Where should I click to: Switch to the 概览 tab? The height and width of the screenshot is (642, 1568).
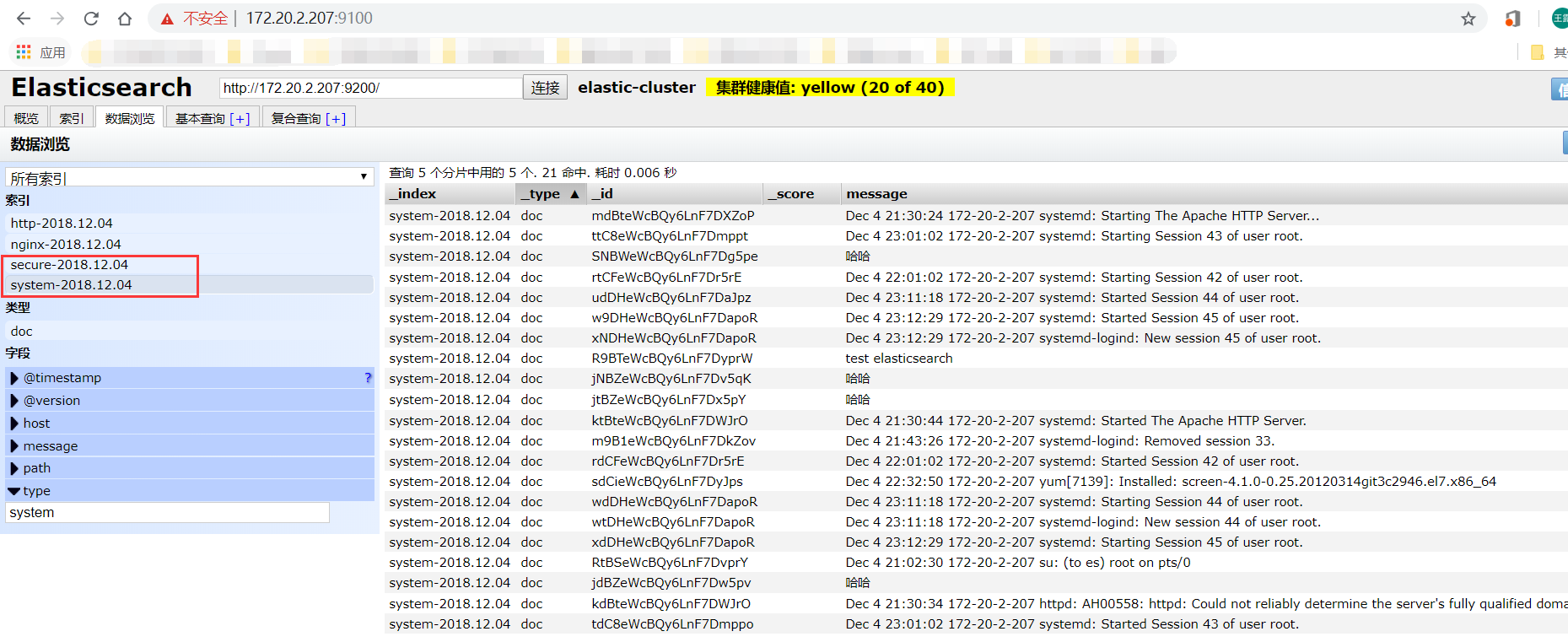tap(26, 118)
